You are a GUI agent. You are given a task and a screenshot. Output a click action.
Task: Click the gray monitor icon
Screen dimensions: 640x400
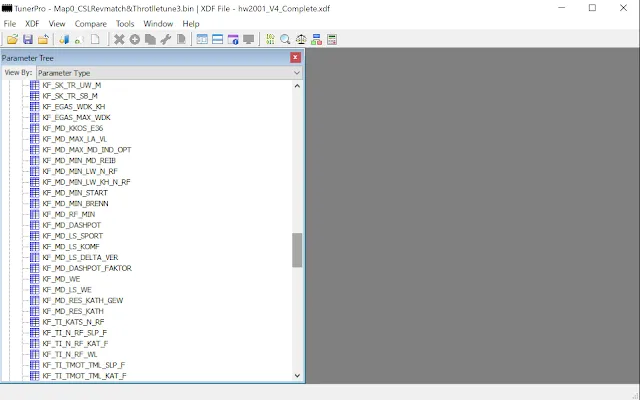click(249, 40)
